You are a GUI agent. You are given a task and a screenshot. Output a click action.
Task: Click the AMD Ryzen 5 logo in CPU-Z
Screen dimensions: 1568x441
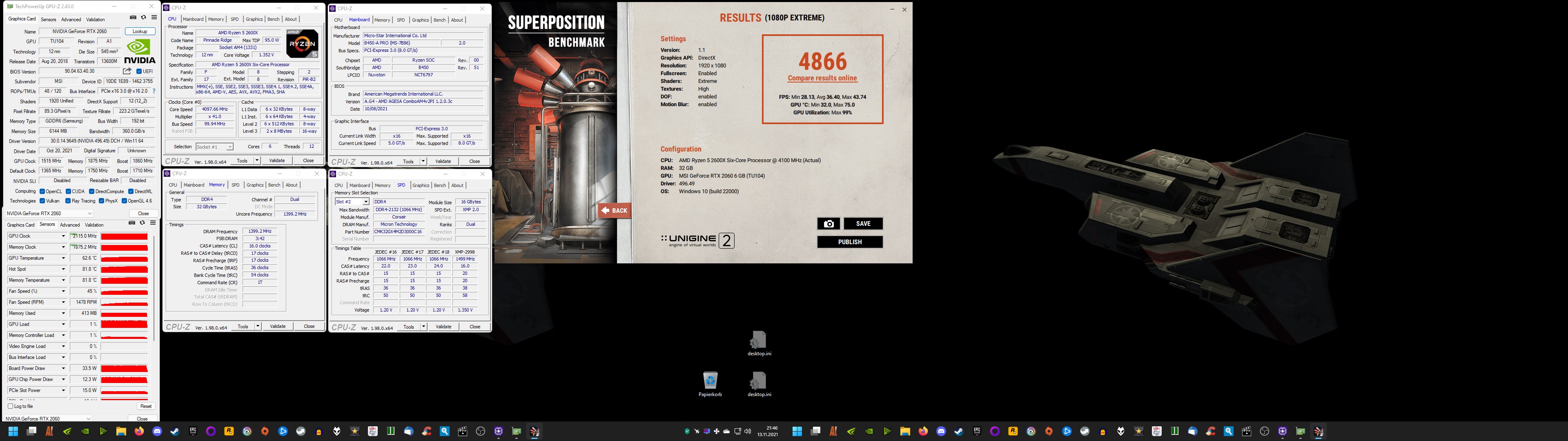[303, 43]
